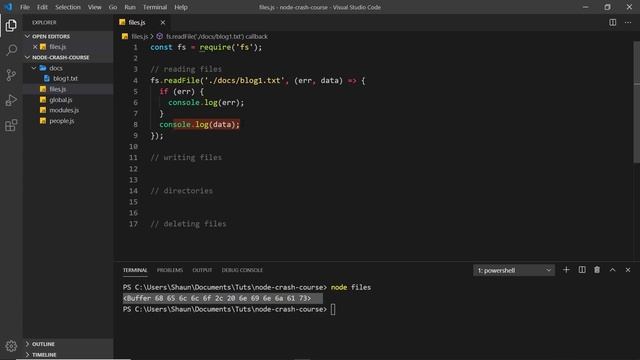Image resolution: width=640 pixels, height=360 pixels.
Task: Click the terminal prompt cursor
Action: [333, 309]
